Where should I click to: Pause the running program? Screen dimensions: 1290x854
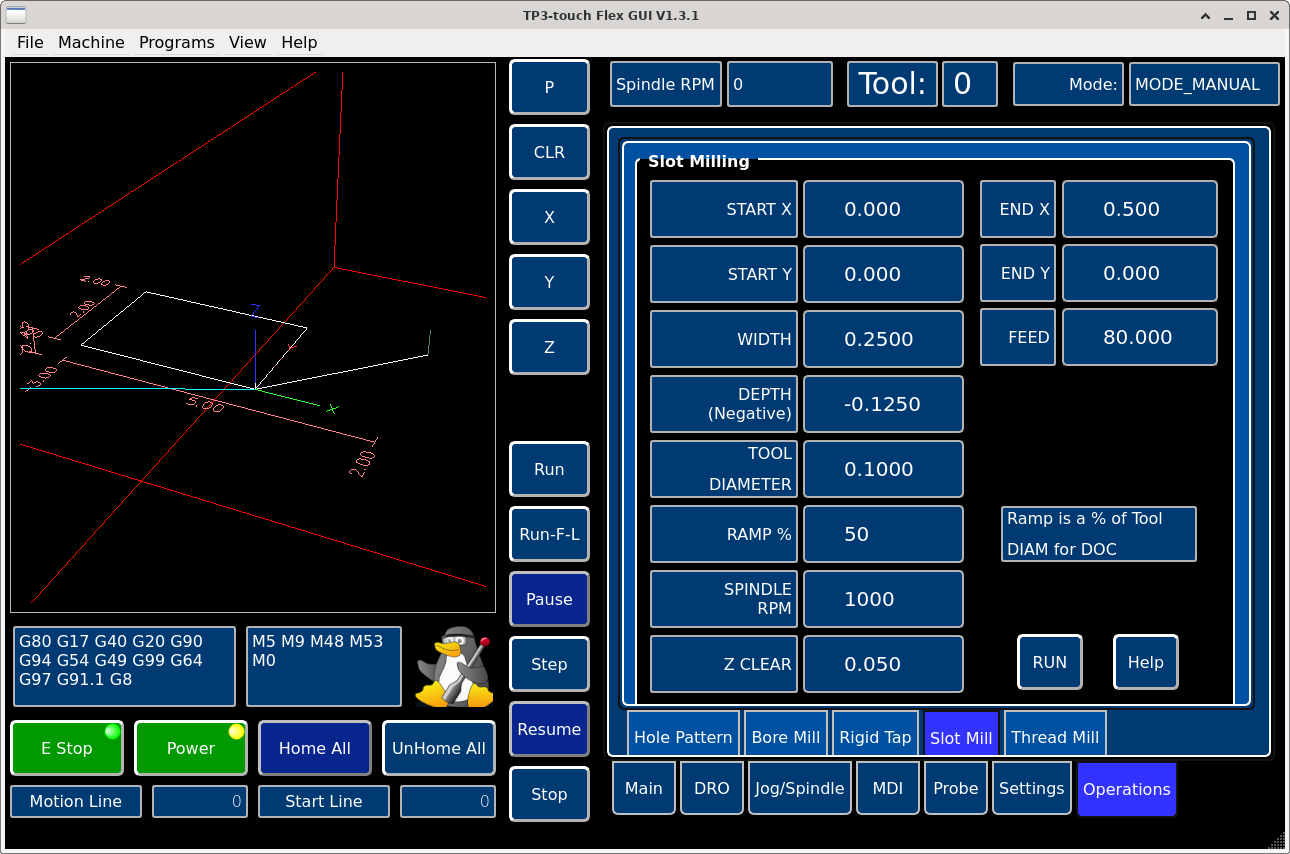[x=549, y=599]
